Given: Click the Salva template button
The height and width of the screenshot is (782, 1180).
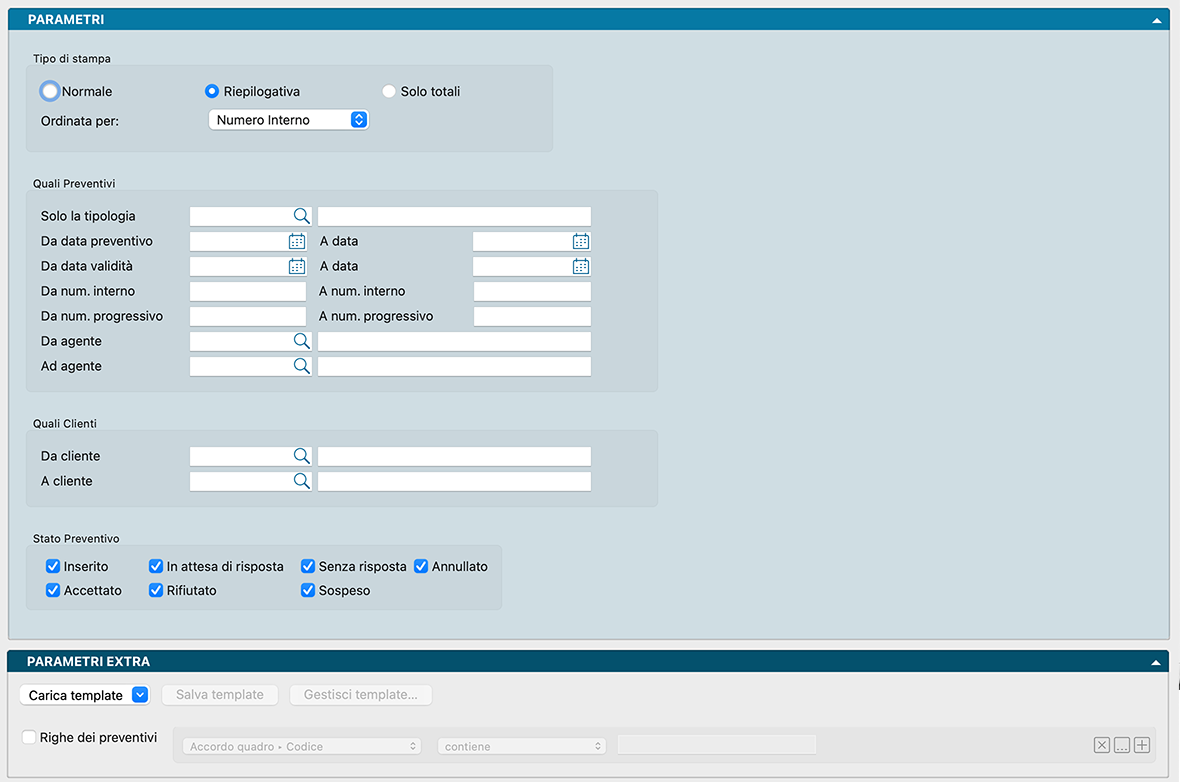Looking at the screenshot, I should coord(220,695).
